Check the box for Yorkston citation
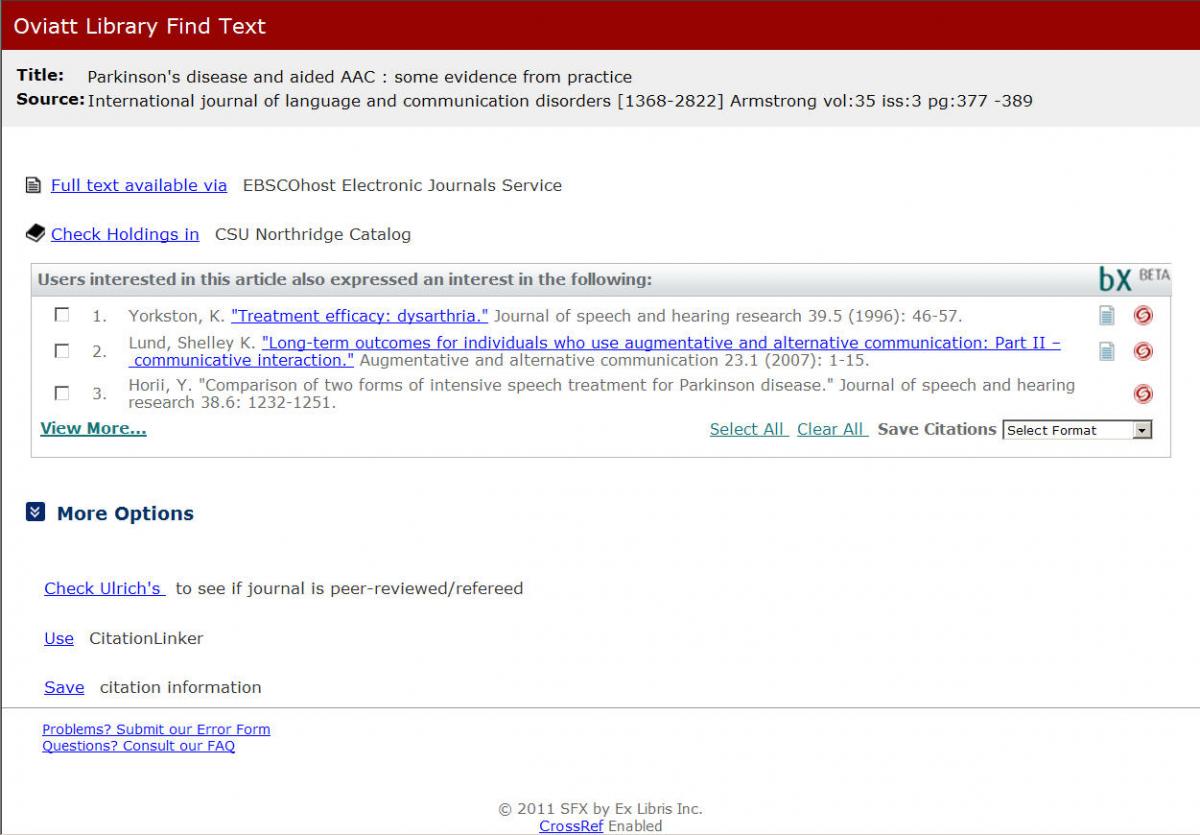The height and width of the screenshot is (835, 1200). click(62, 315)
